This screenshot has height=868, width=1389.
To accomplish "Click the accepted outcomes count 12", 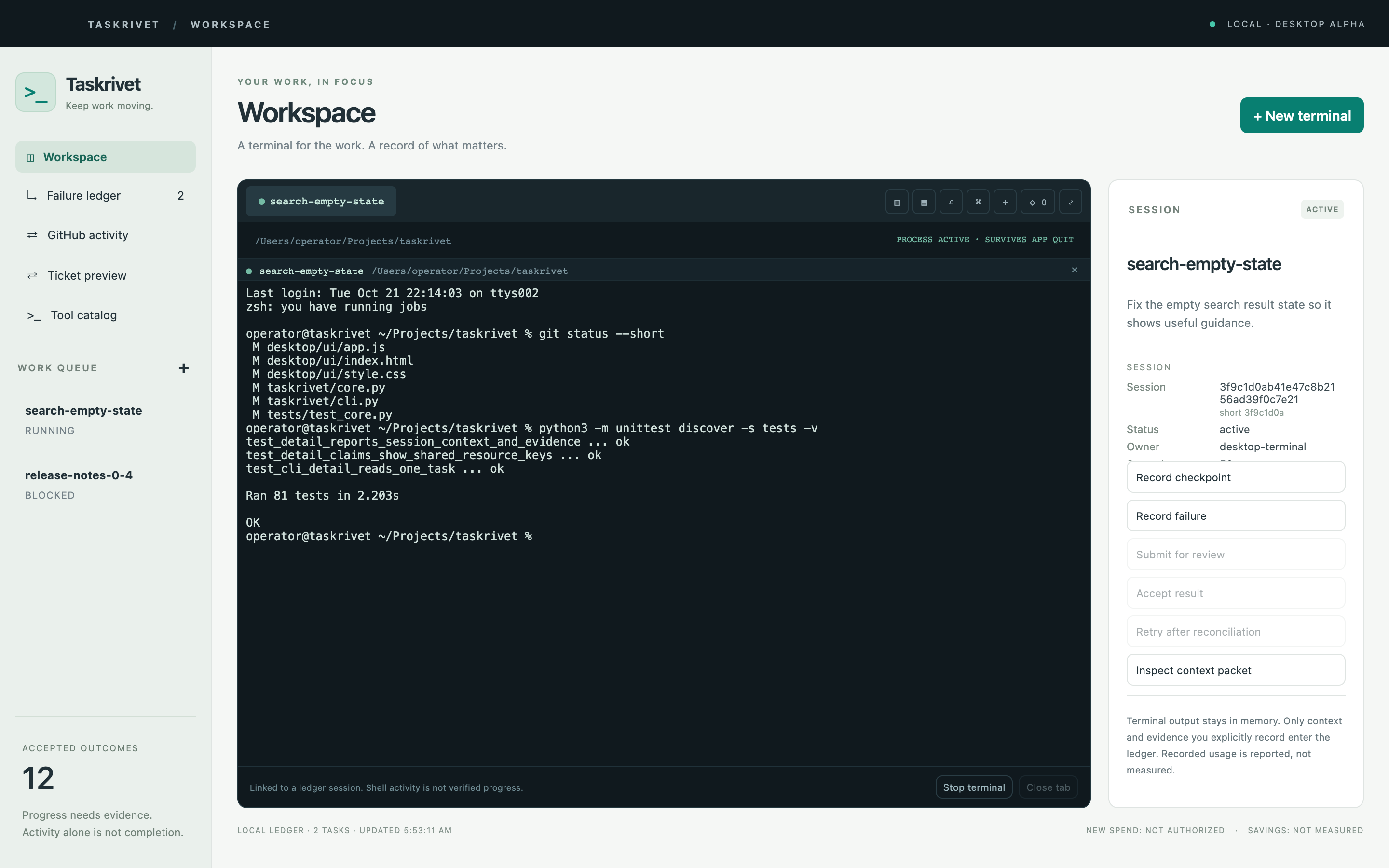I will [x=38, y=778].
